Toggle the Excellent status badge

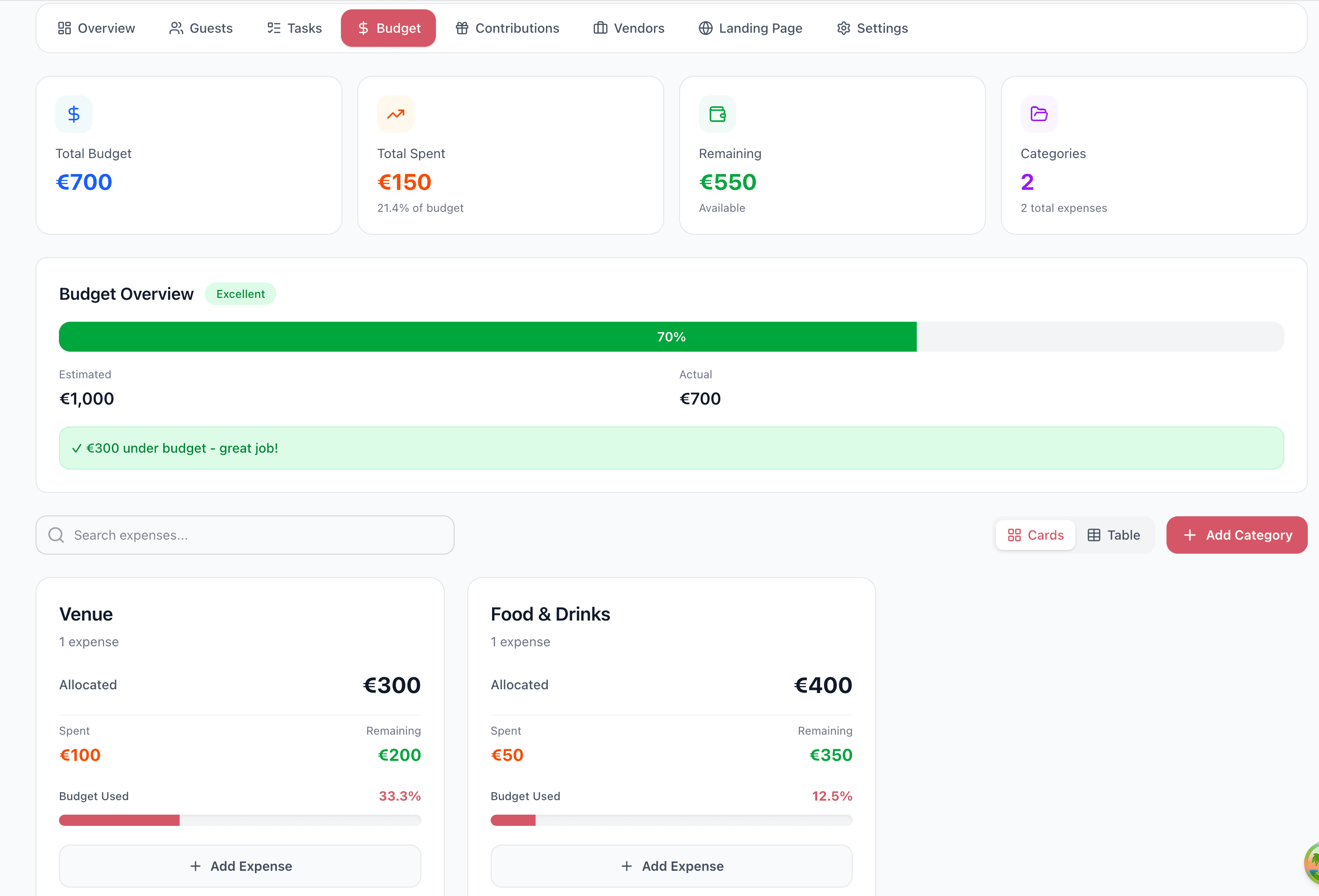(x=240, y=293)
